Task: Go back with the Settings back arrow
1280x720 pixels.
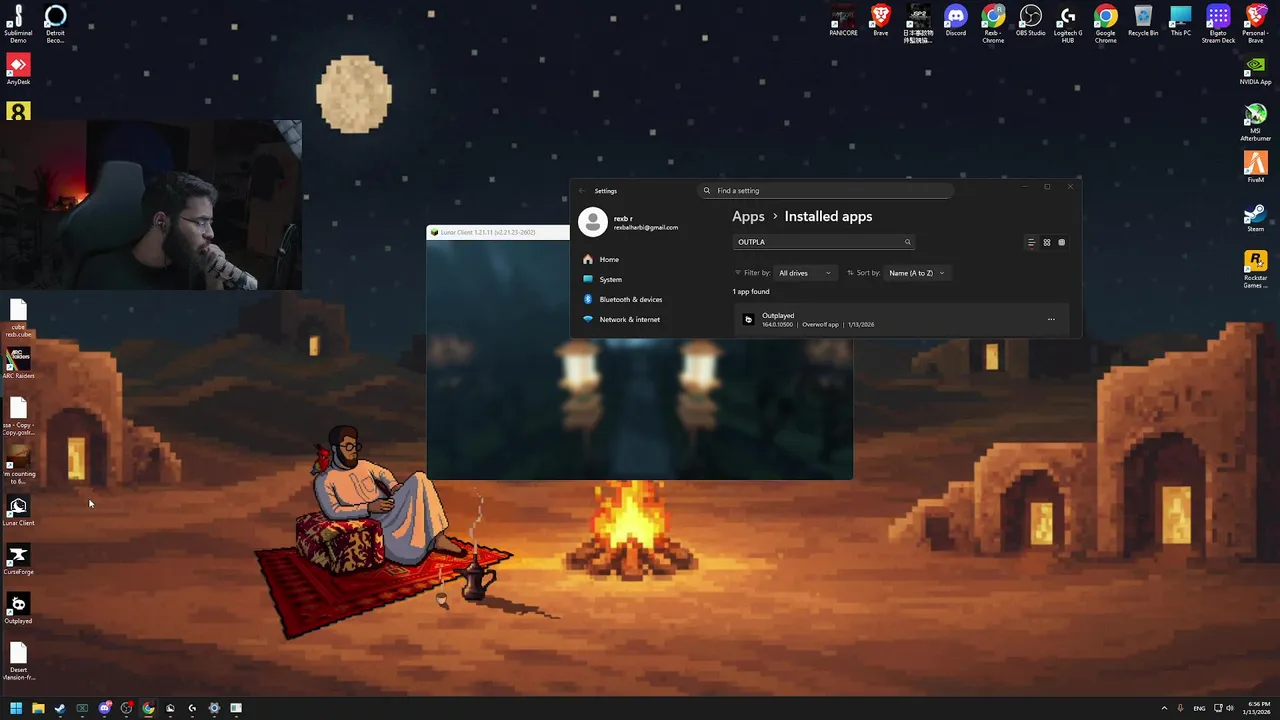Action: [583, 191]
